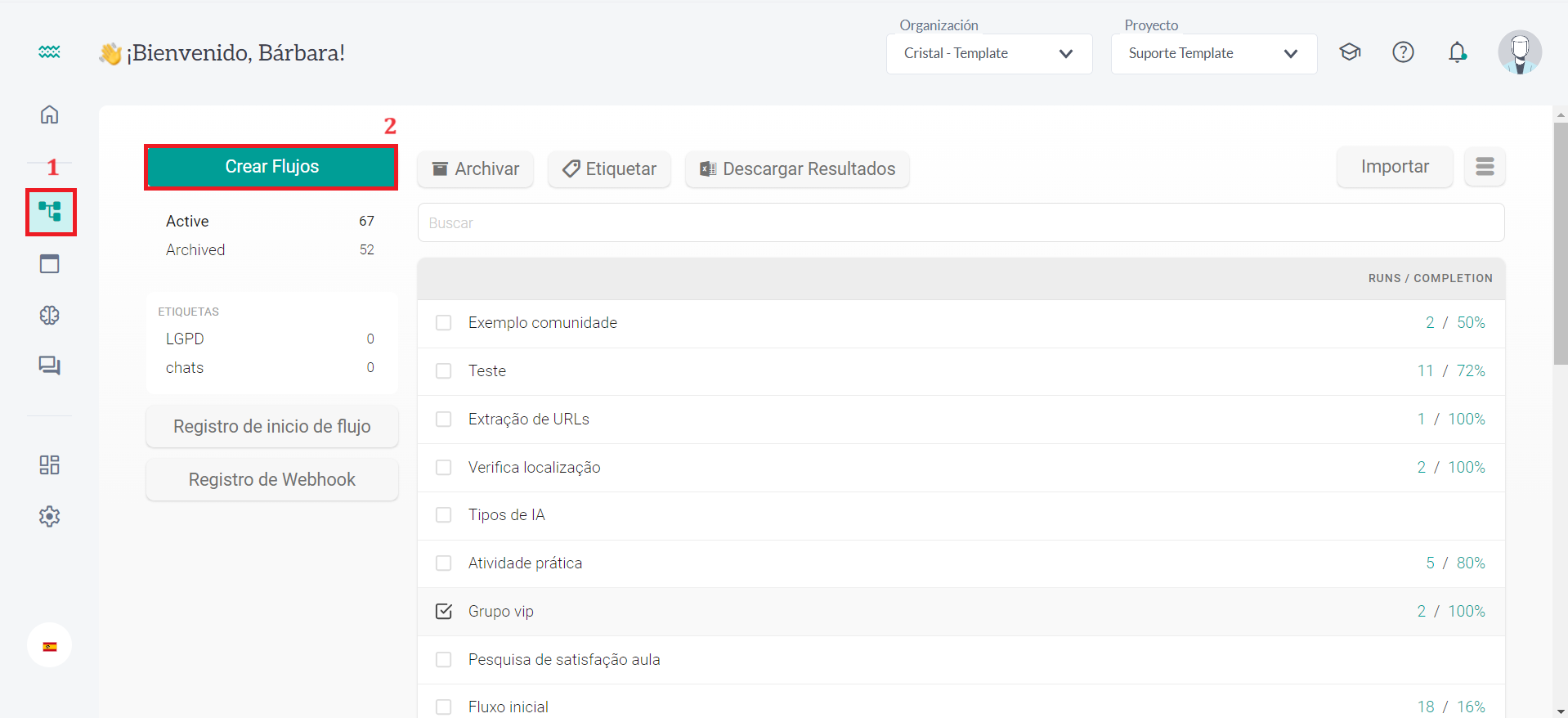This screenshot has width=1568, height=718.
Task: Click the notifications bell icon
Action: coord(1457,53)
